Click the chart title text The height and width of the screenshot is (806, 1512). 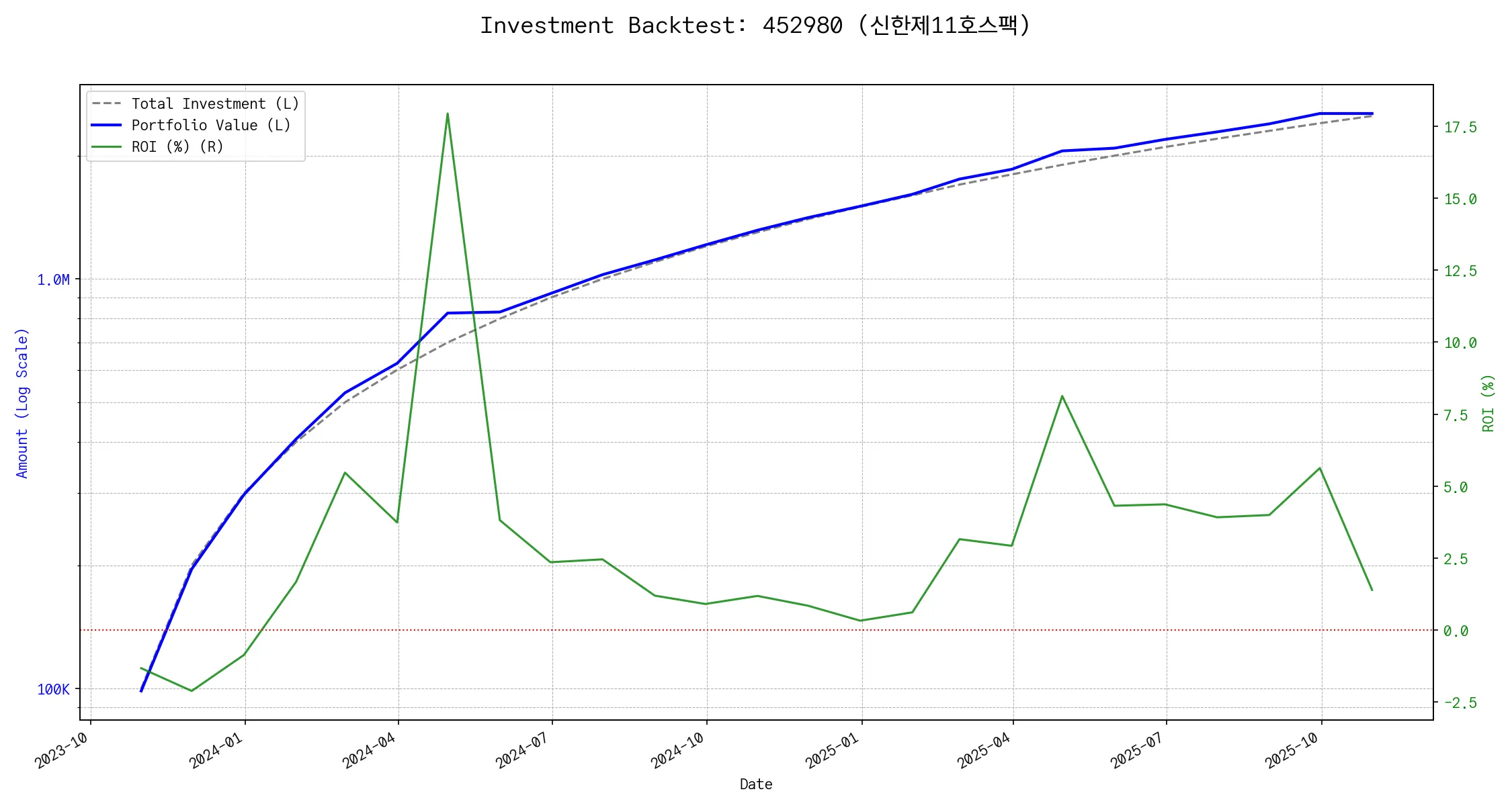(755, 26)
